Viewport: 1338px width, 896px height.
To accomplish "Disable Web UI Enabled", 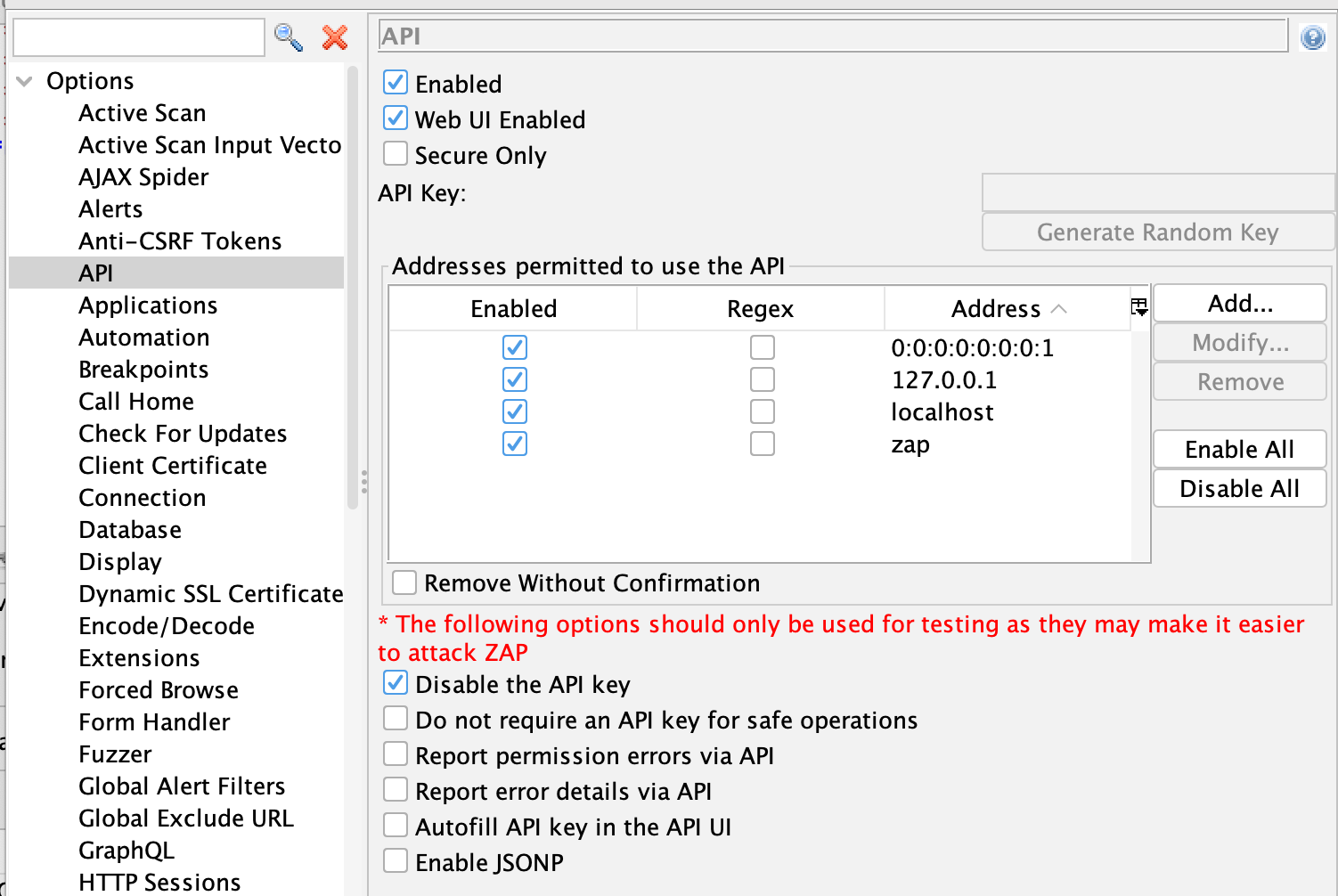I will click(395, 118).
